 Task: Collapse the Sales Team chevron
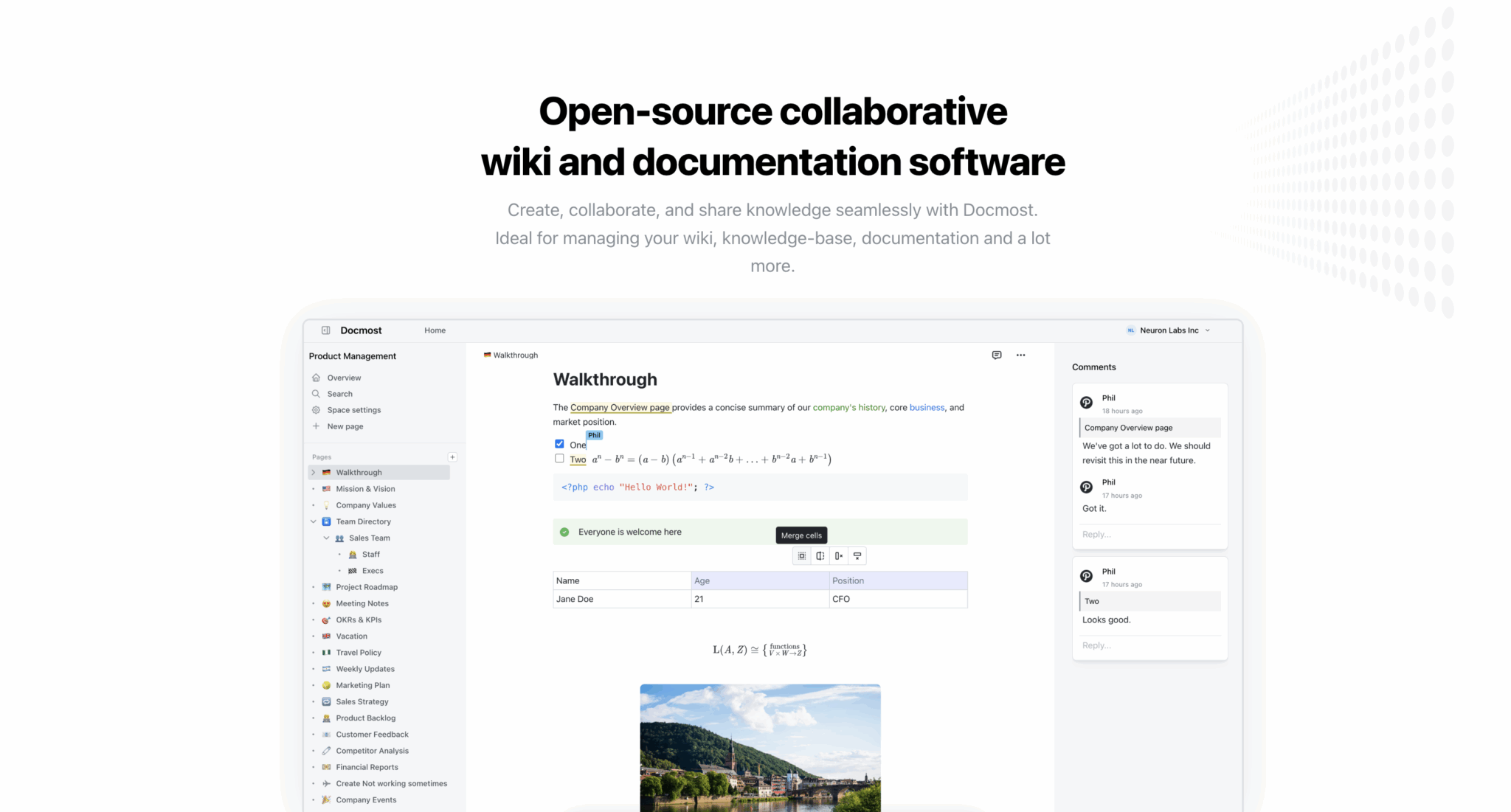(x=326, y=538)
